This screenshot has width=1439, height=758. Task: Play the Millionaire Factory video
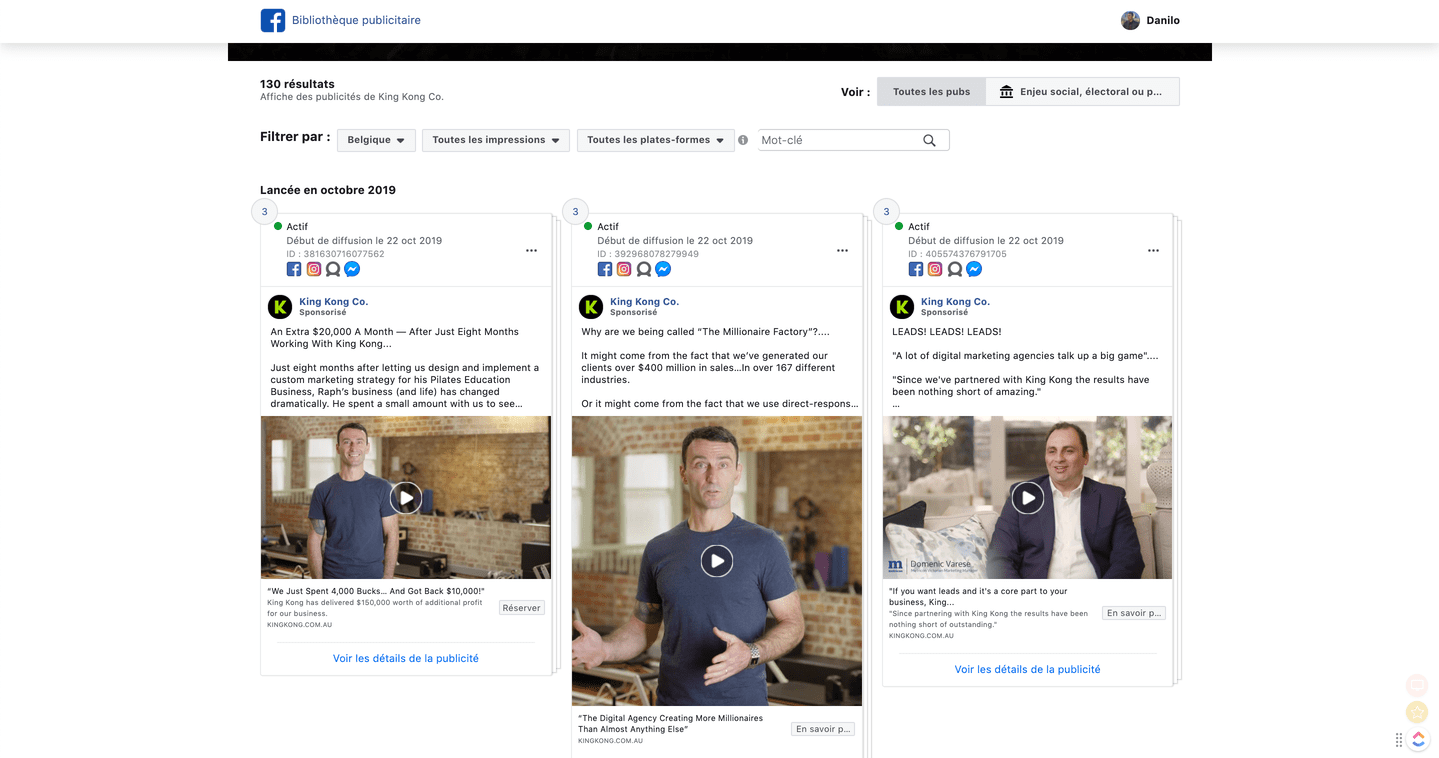pyautogui.click(x=716, y=561)
